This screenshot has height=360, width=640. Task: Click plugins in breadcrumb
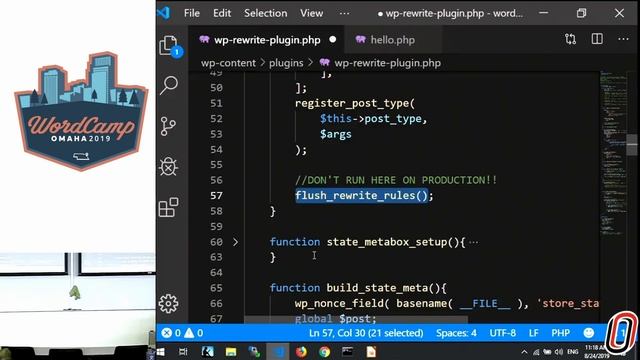286,63
